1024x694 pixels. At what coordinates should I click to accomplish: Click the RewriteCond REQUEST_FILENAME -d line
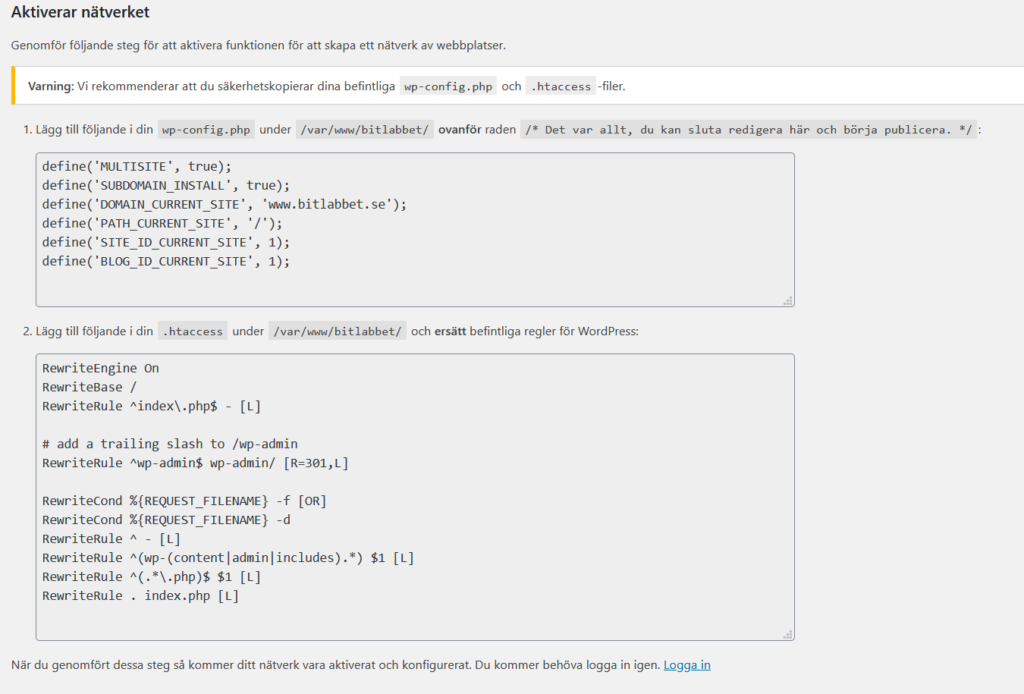(167, 520)
